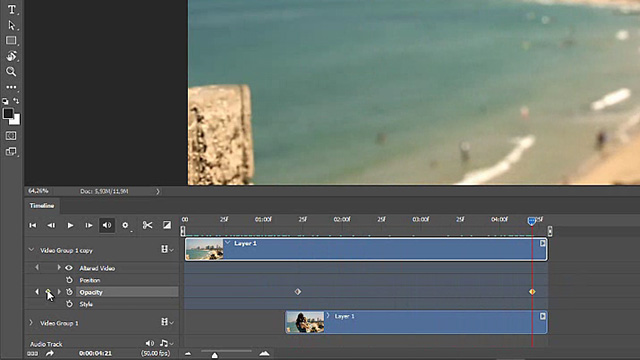Select top Layer 1 clip cityscape thumbnail
Screen dimensions: 640x360
(x=204, y=249)
